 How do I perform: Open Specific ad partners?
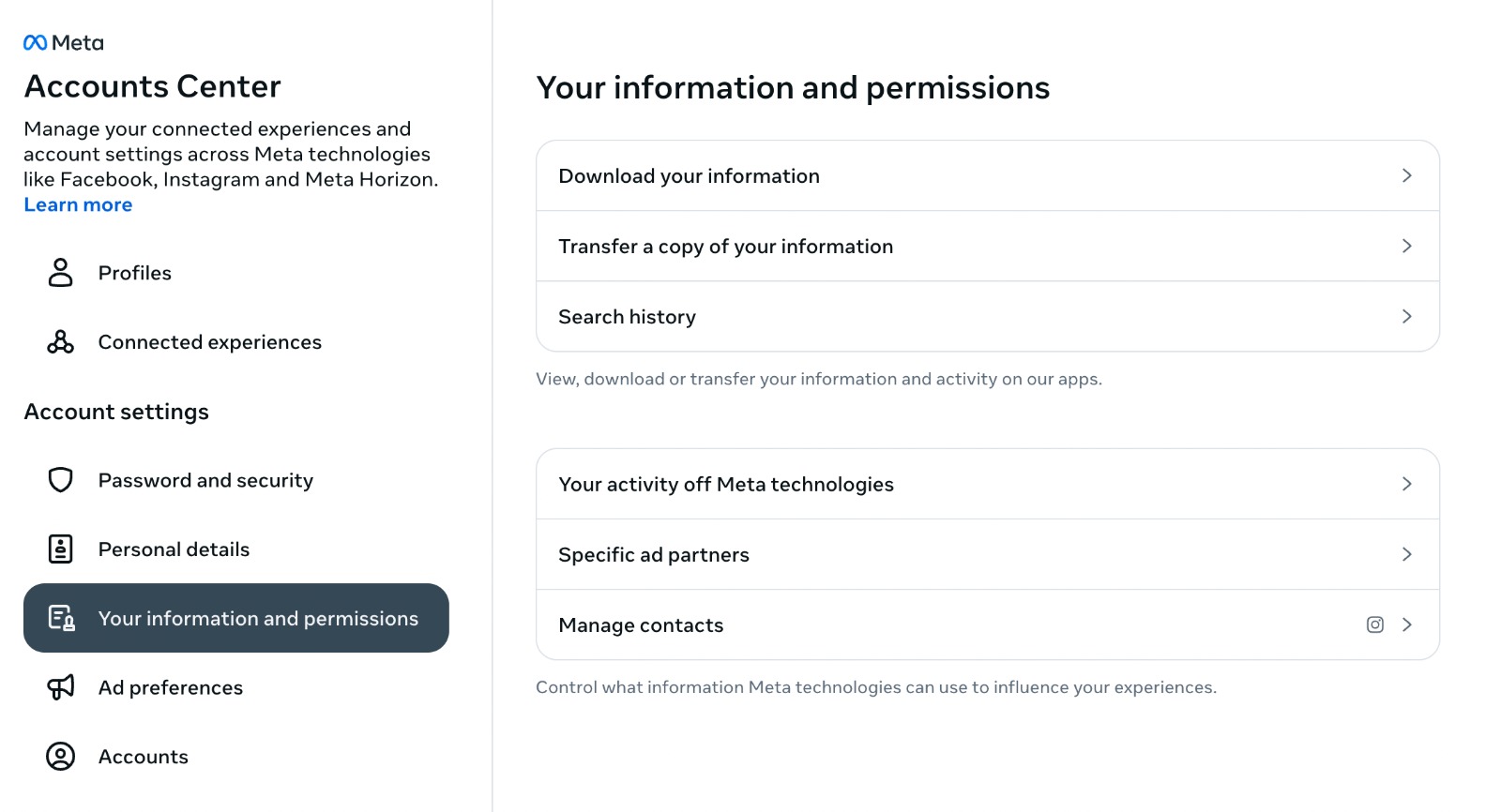coord(987,554)
